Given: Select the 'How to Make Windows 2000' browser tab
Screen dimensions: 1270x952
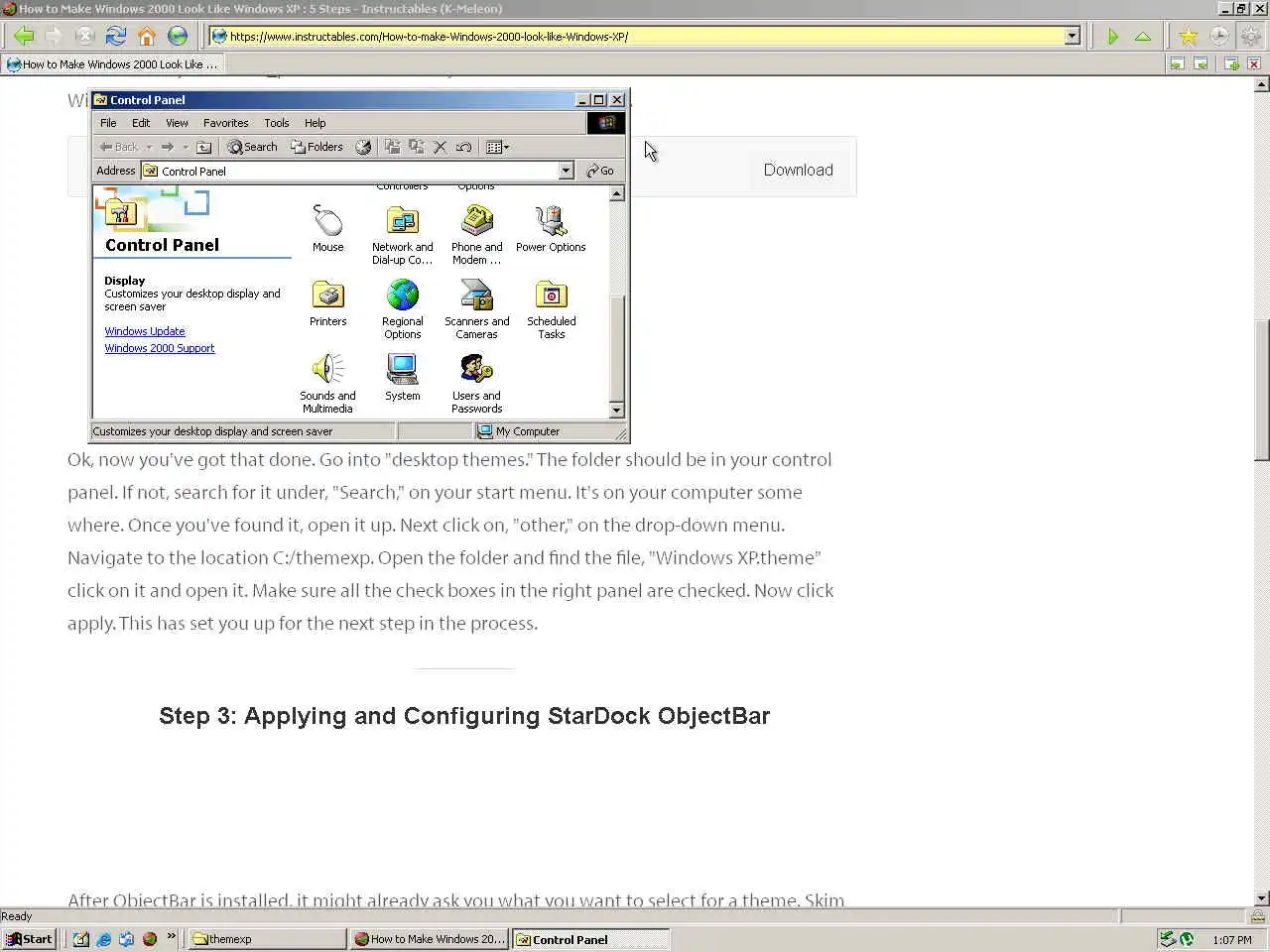Looking at the screenshot, I should click(x=112, y=63).
